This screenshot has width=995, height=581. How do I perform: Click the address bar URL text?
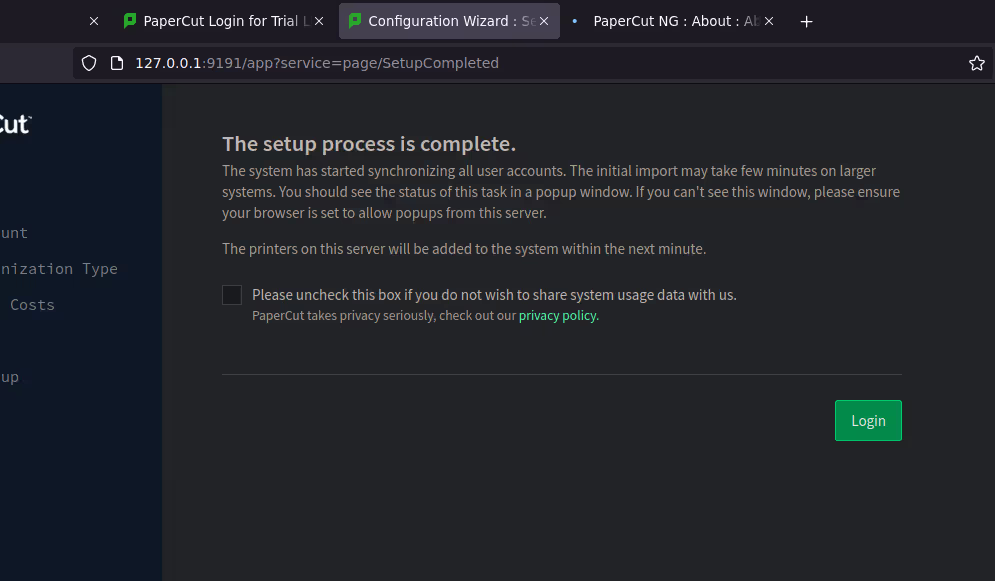pyautogui.click(x=317, y=63)
